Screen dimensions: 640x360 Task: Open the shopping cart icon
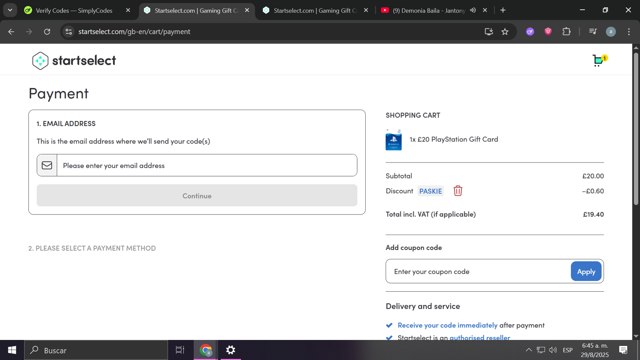(x=599, y=60)
